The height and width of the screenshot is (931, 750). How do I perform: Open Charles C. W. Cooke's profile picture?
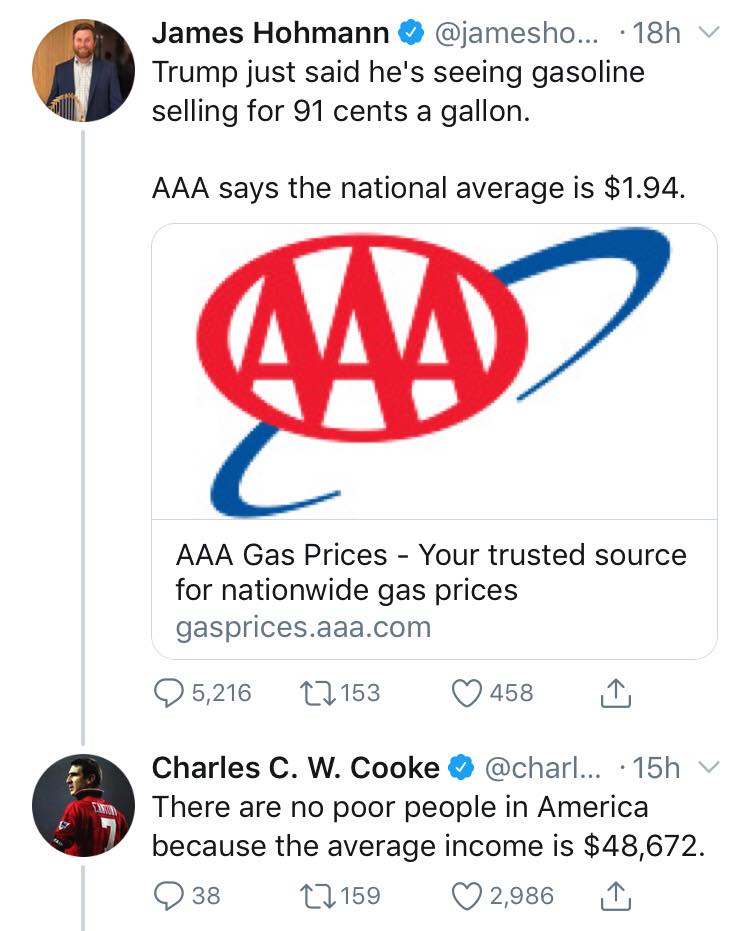tap(83, 804)
